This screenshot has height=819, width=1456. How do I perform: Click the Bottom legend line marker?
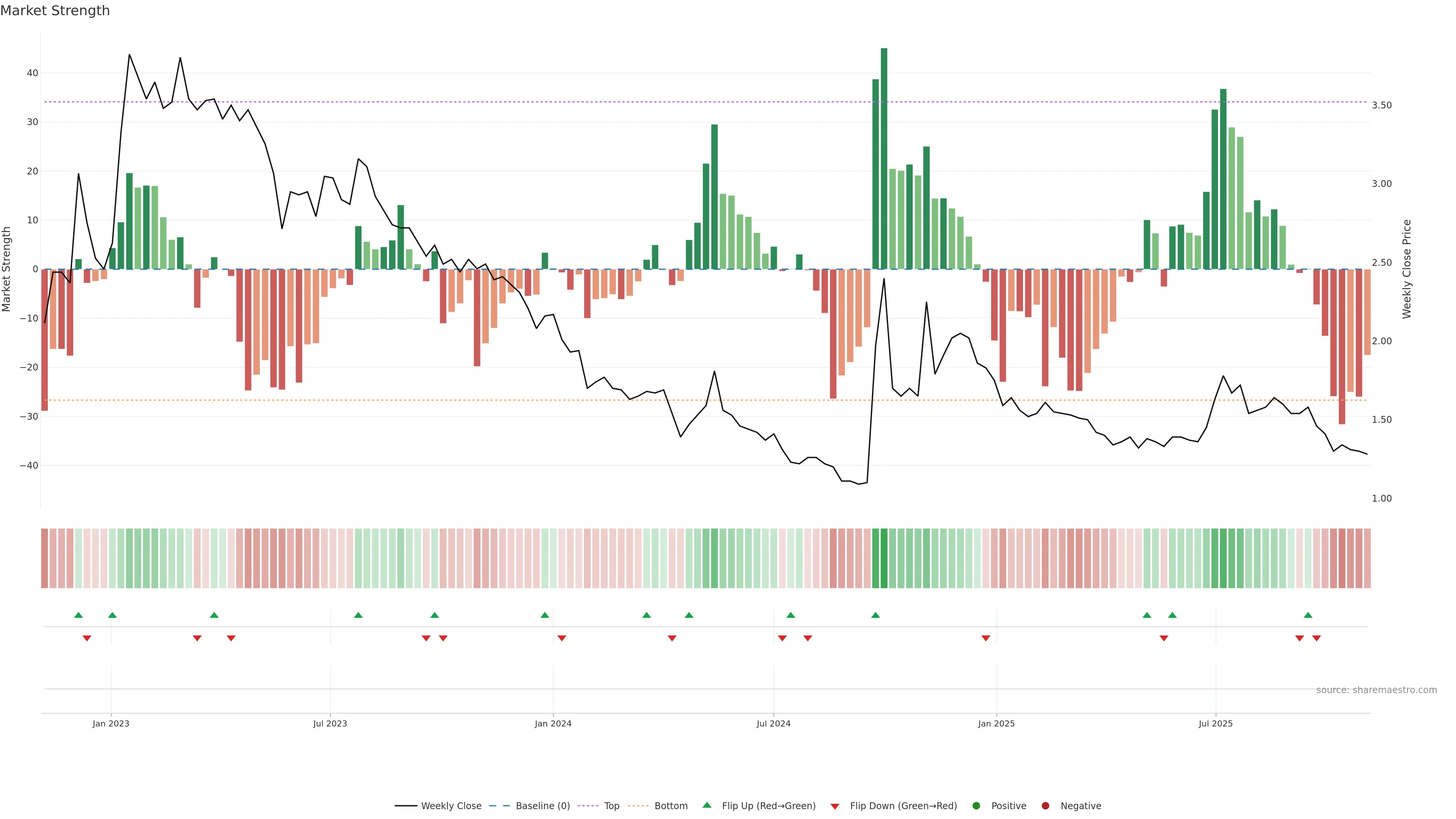point(638,805)
